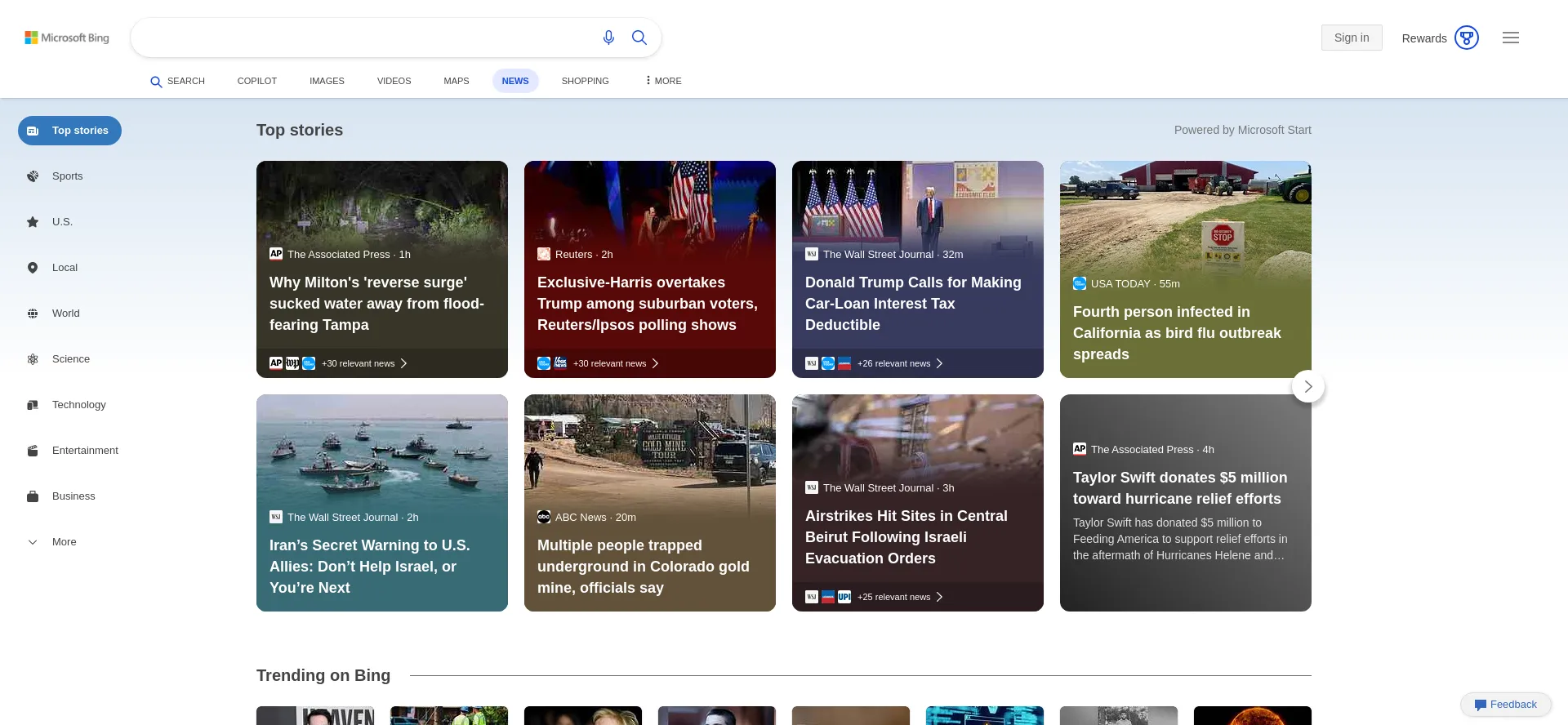Switch to the VIDEOS tab
1568x725 pixels.
pyautogui.click(x=394, y=81)
